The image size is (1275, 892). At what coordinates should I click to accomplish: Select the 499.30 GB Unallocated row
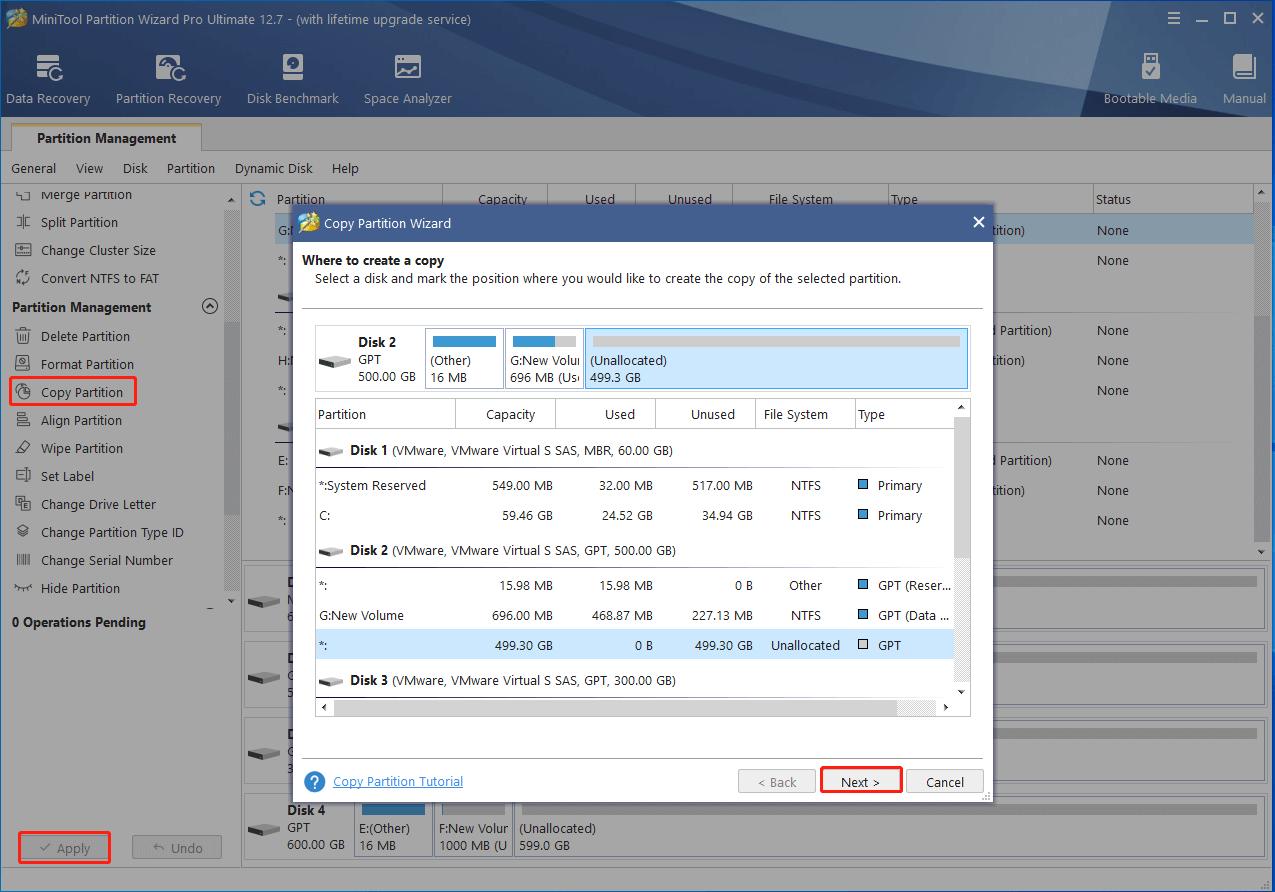[634, 645]
